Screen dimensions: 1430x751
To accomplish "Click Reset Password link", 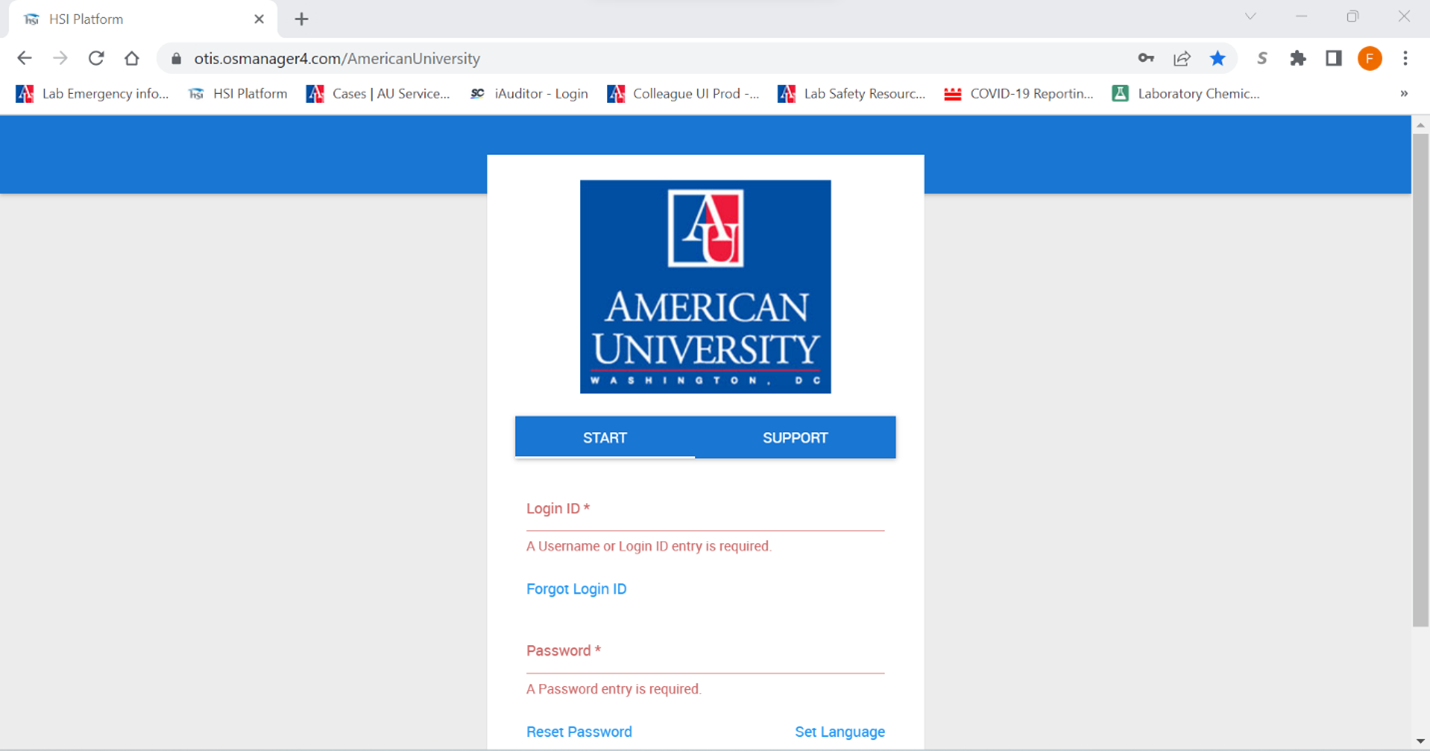I will point(579,731).
